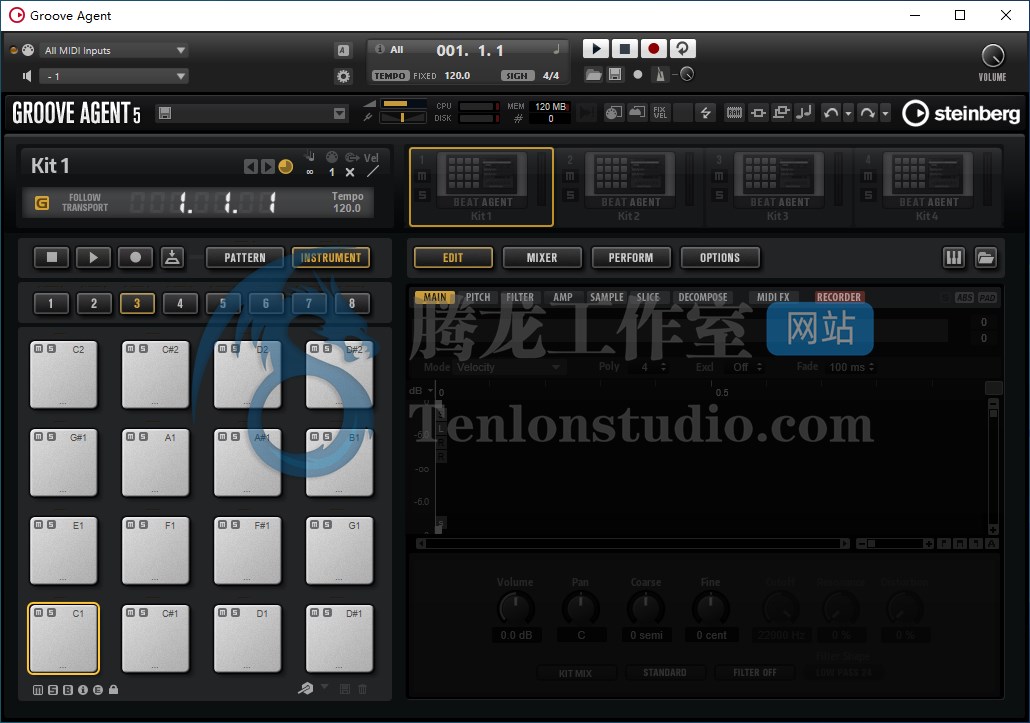
Task: Click the Steinberg logo
Action: coord(960,114)
